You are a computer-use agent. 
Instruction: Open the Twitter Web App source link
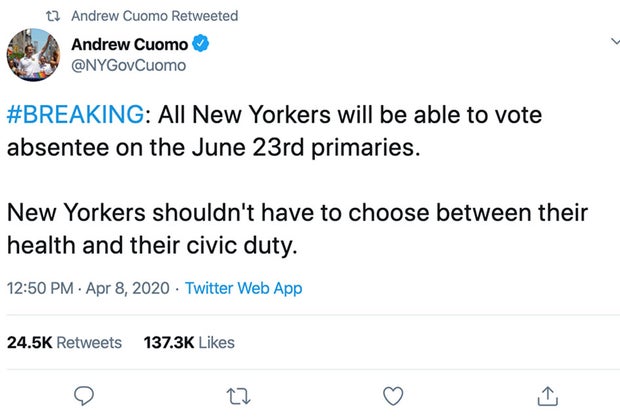[x=244, y=288]
